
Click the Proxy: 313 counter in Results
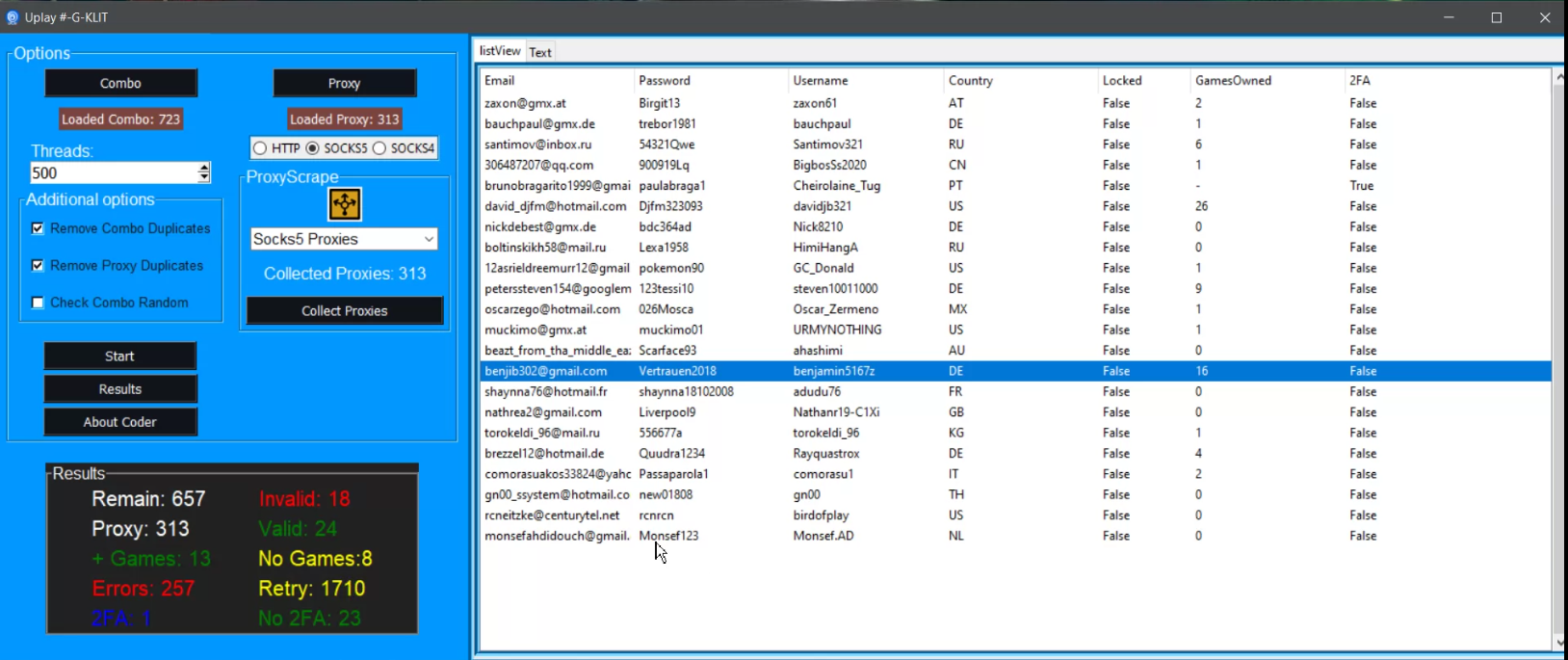tap(141, 529)
